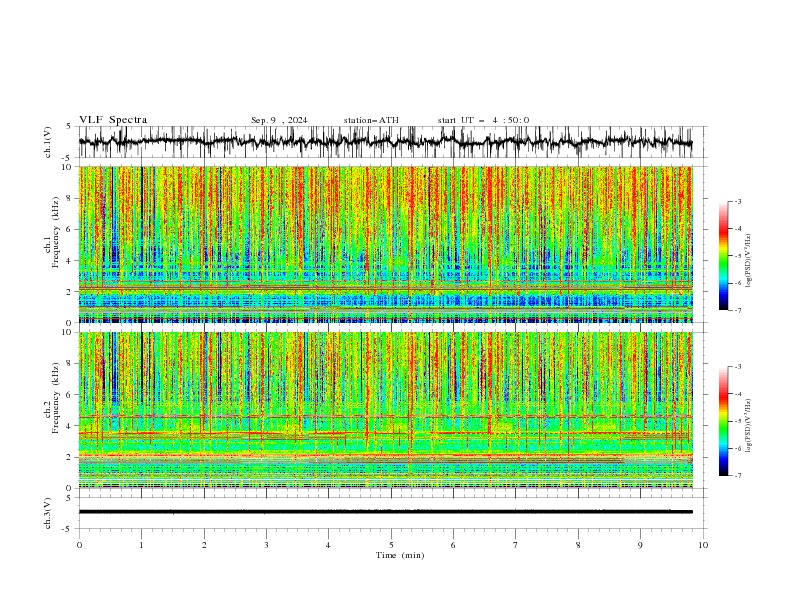The image size is (792, 612).
Task: Click the "-3" tick on upper color bar
Action: [738, 201]
